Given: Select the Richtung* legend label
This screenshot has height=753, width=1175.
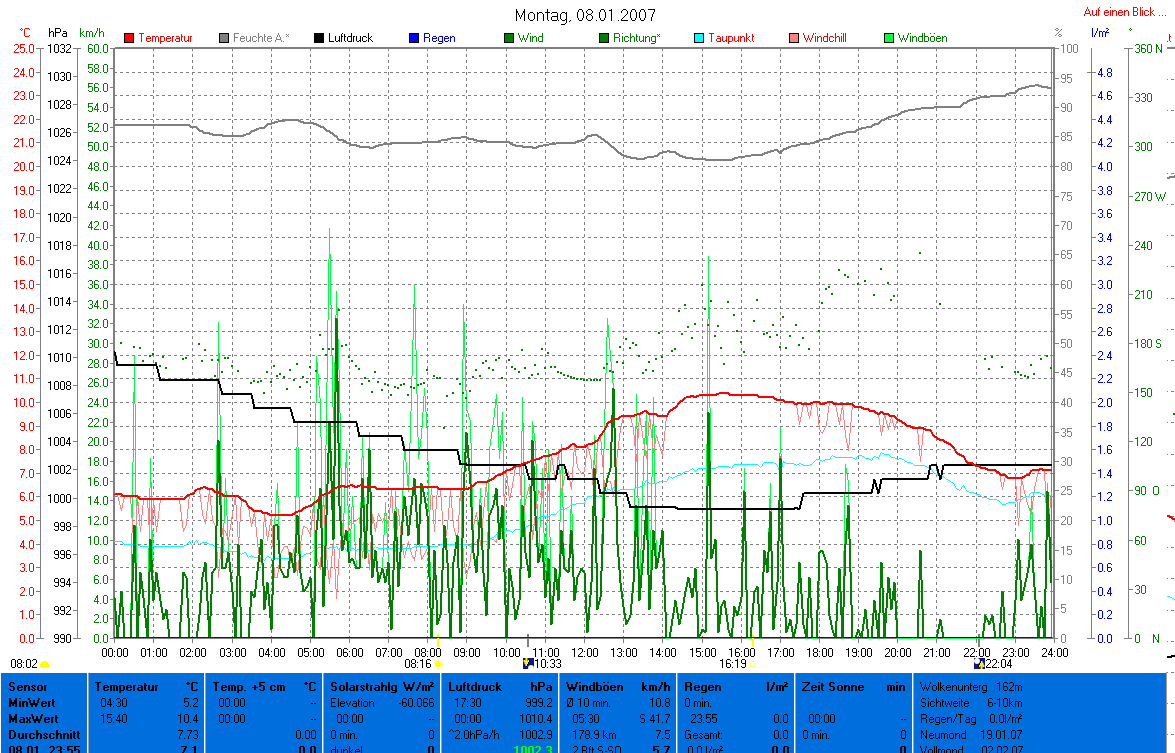Looking at the screenshot, I should 635,38.
